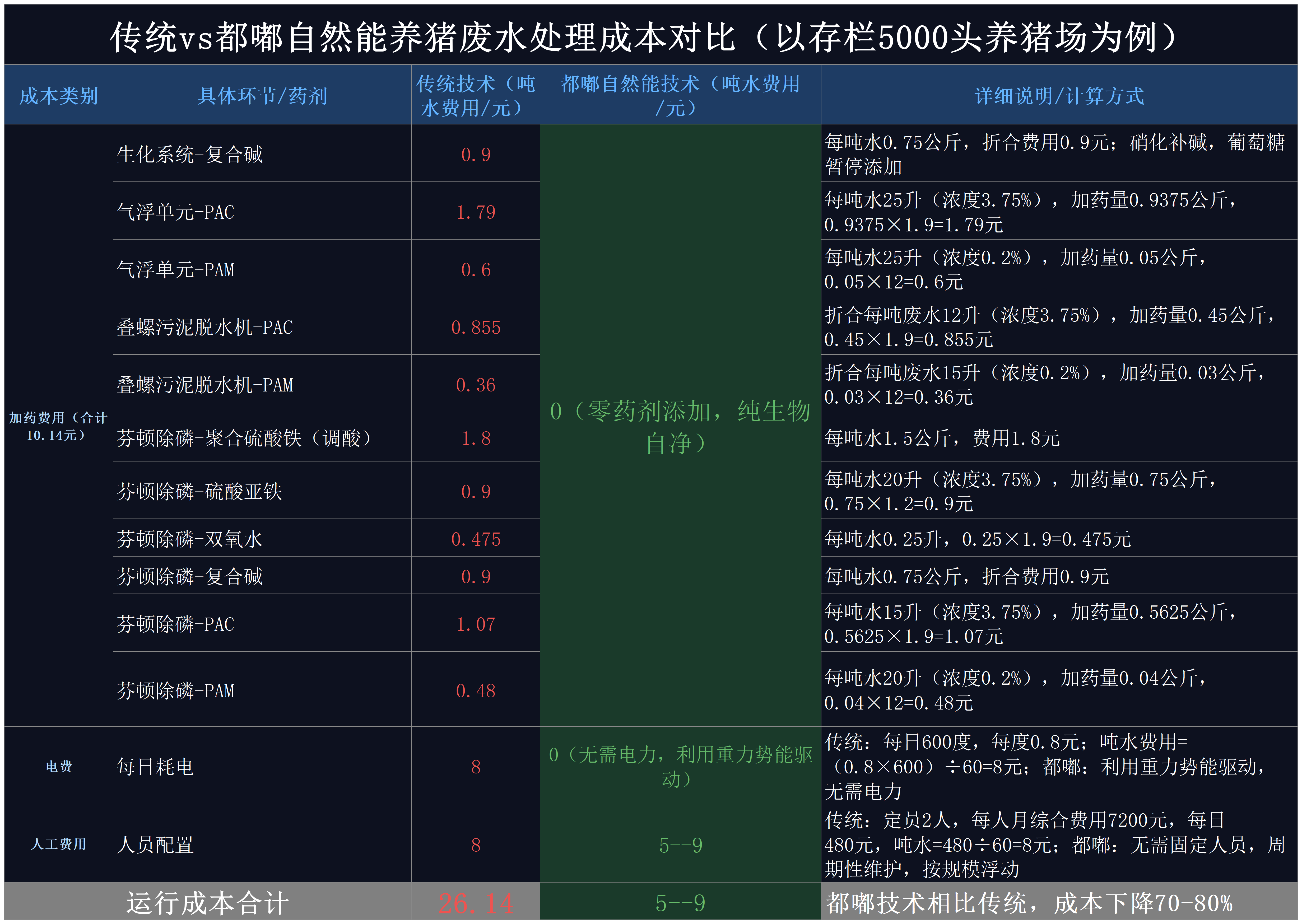Click the 生化系统-复合碱 row label
Viewport: 1302px width, 924px height.
pyautogui.click(x=190, y=154)
